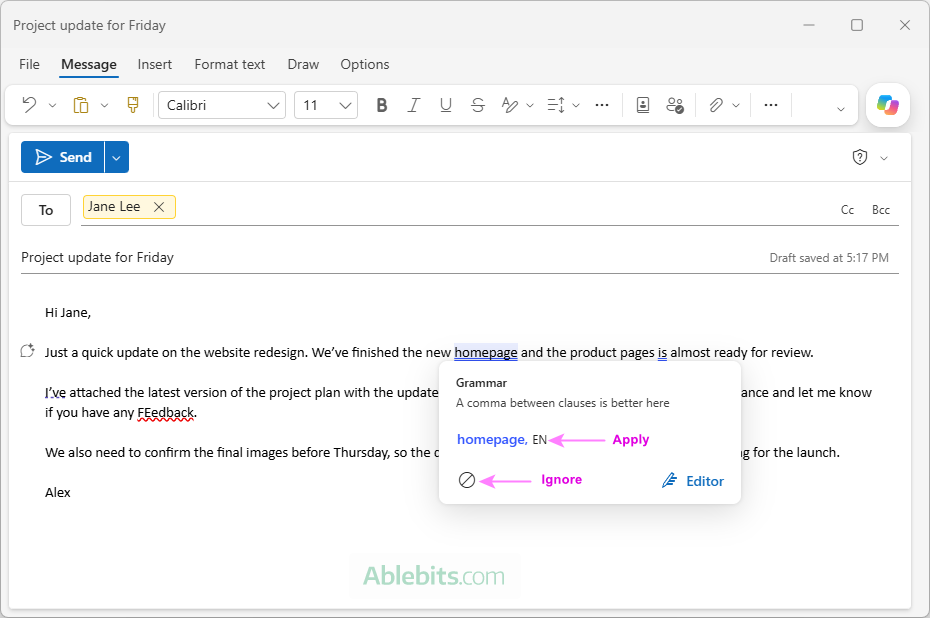
Task: Minimize the message window
Action: 808,25
